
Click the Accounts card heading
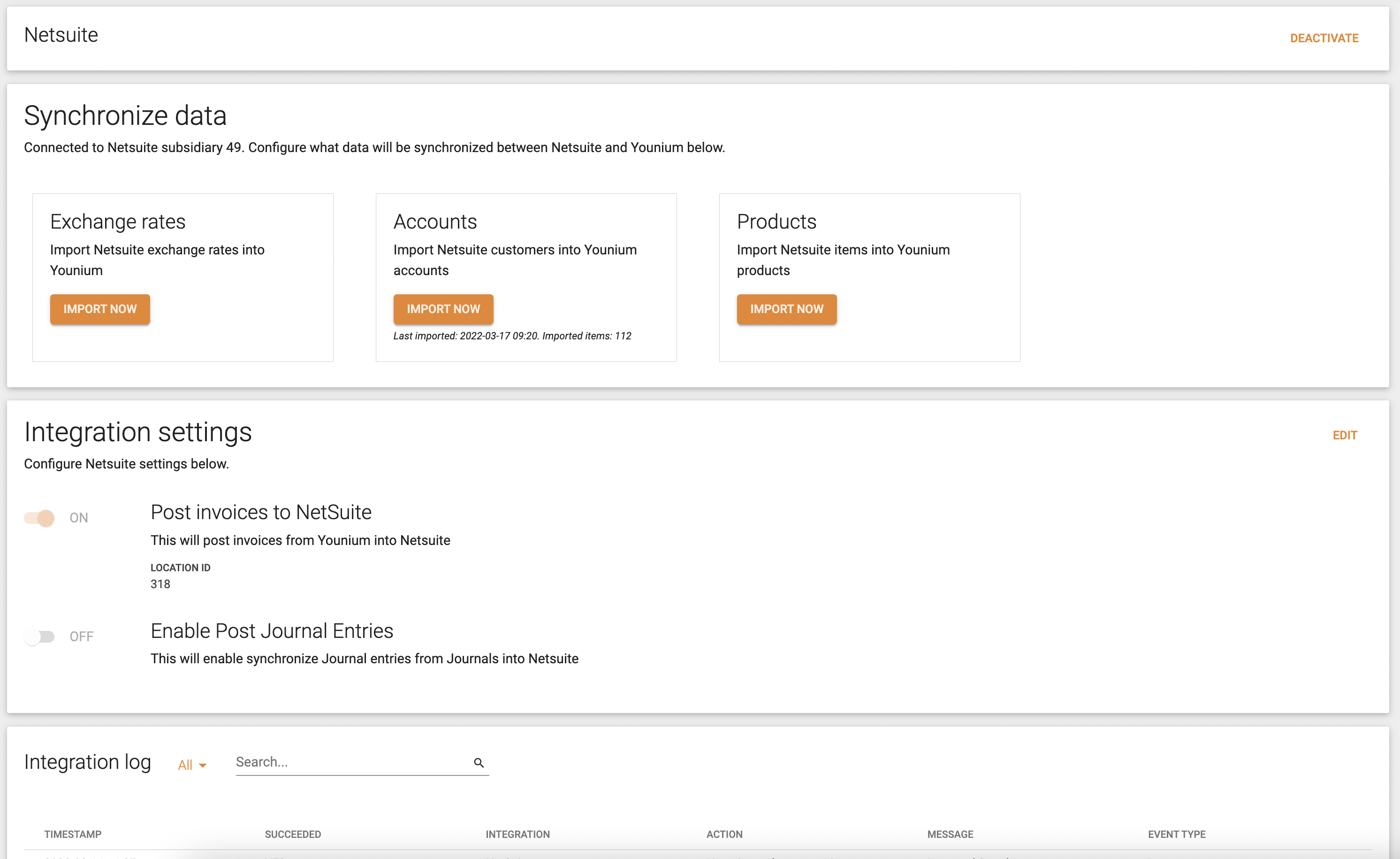coord(434,221)
